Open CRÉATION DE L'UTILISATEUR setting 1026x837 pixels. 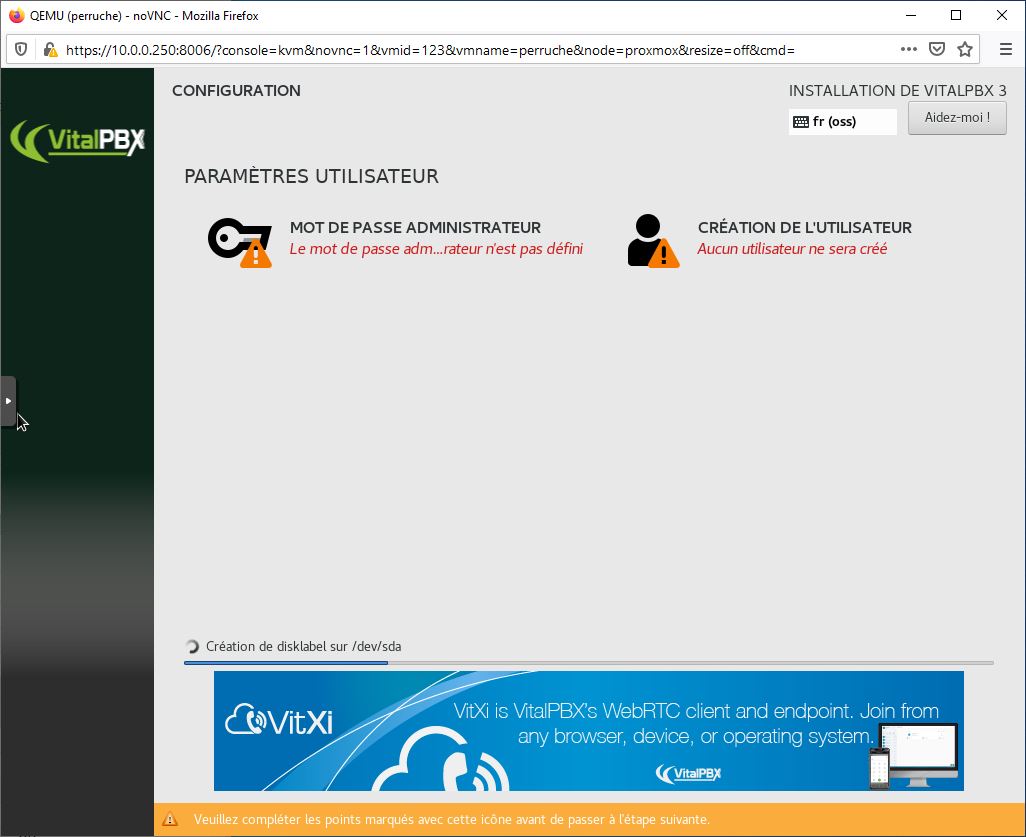(804, 227)
